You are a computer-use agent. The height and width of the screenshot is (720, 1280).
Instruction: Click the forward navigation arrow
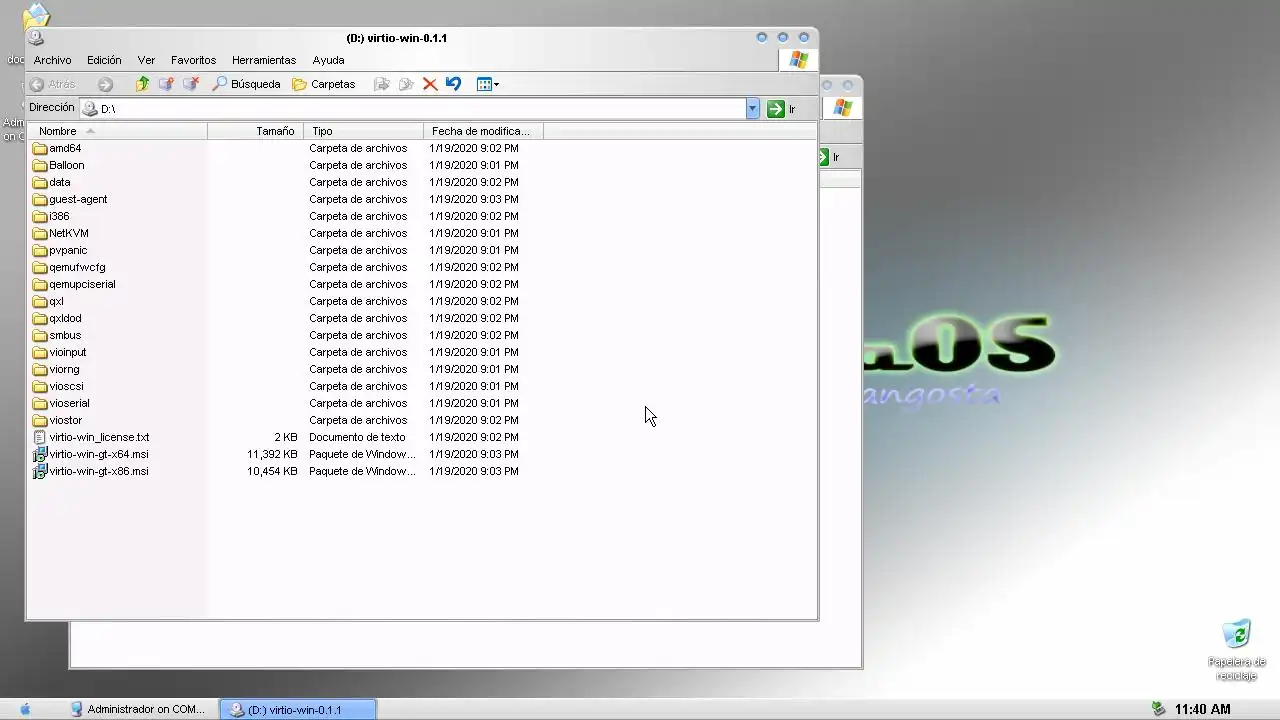(x=105, y=84)
